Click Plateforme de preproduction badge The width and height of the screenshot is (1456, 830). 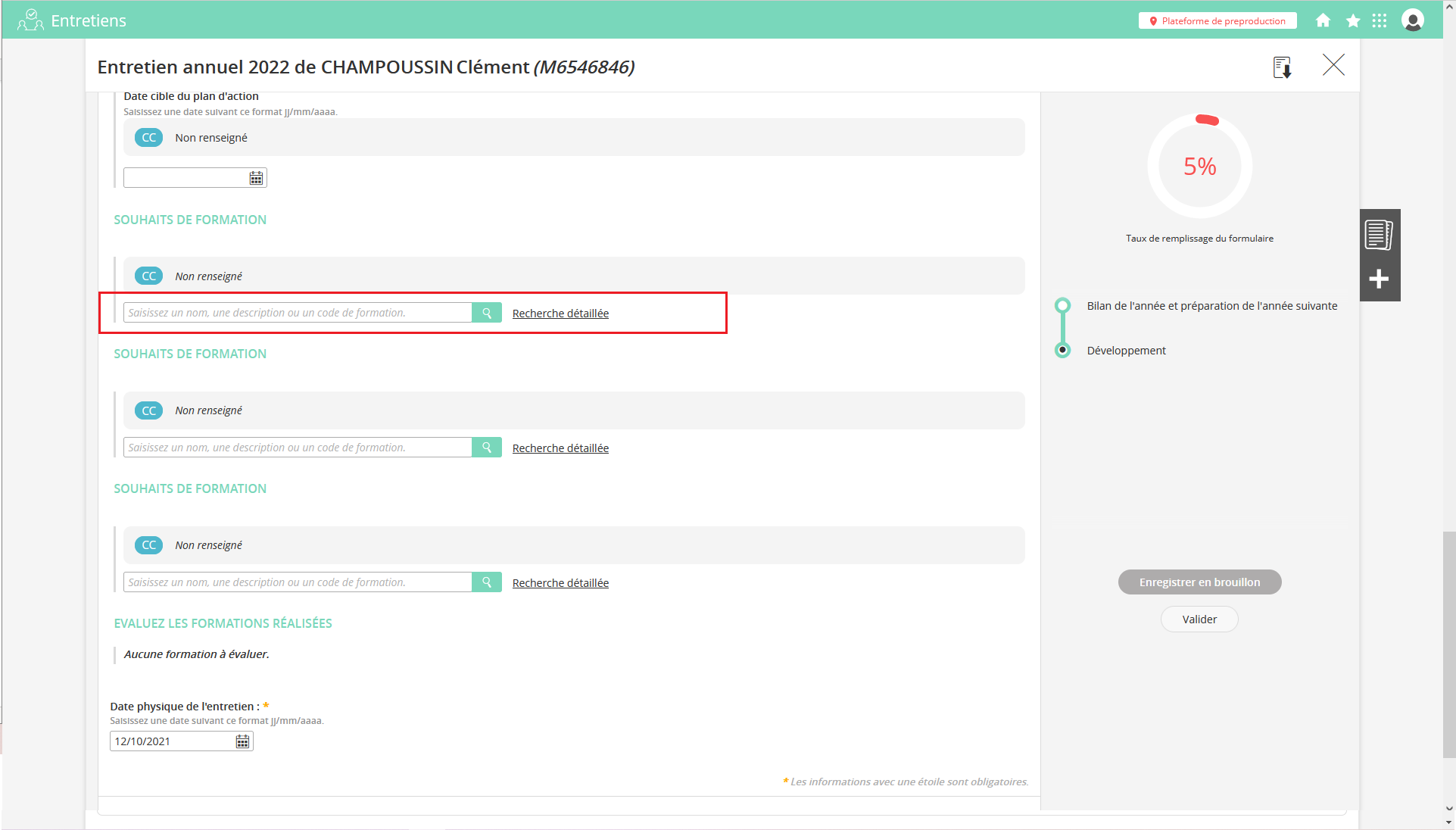click(1217, 20)
